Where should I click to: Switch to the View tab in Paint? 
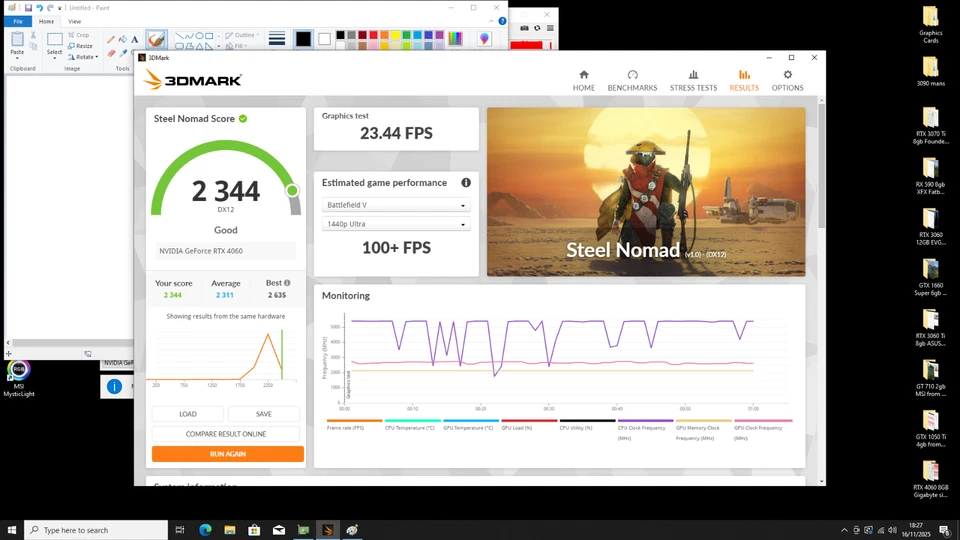pyautogui.click(x=74, y=21)
